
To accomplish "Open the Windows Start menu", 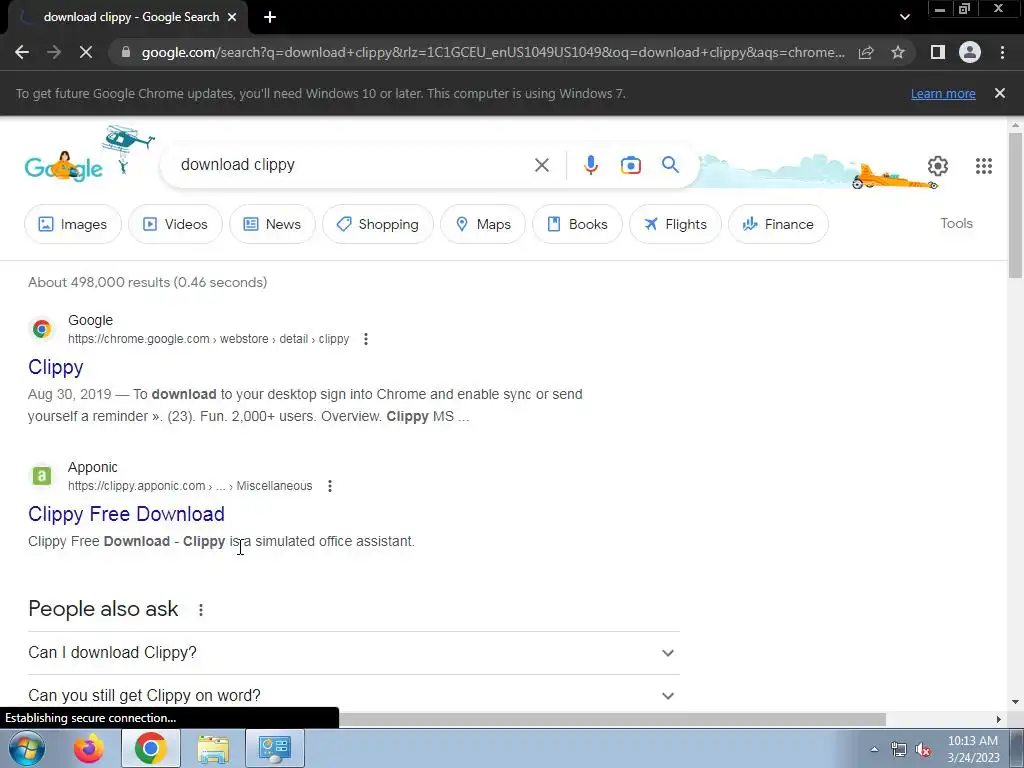I will pos(27,748).
